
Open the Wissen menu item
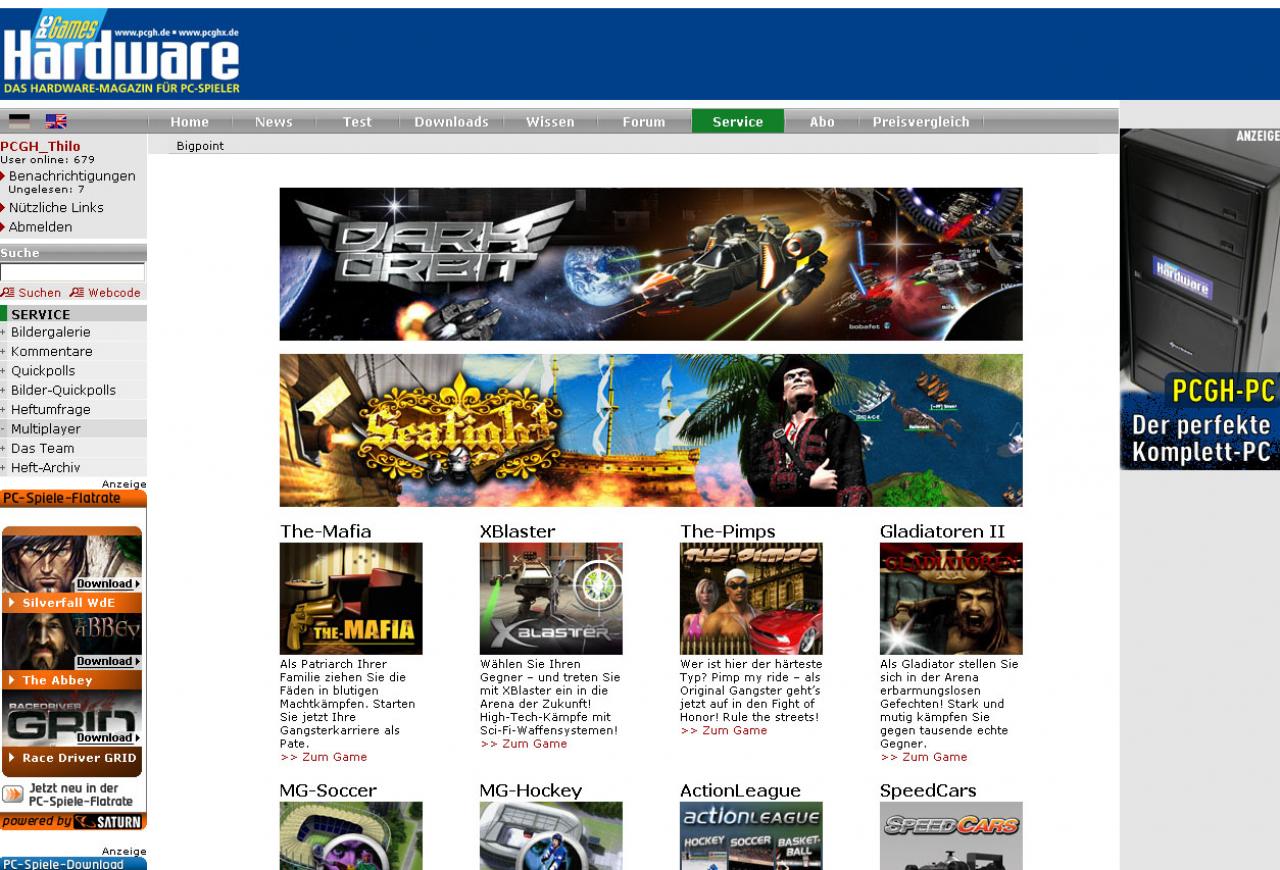pyautogui.click(x=550, y=122)
